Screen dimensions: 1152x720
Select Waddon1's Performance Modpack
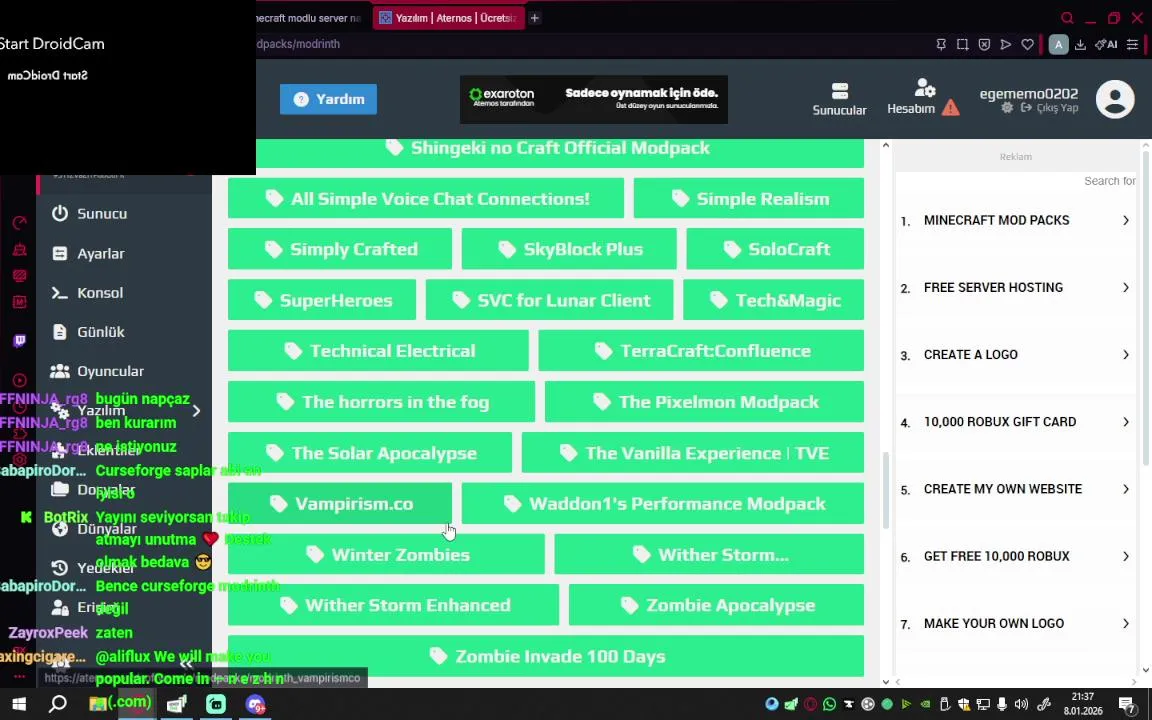pyautogui.click(x=663, y=503)
